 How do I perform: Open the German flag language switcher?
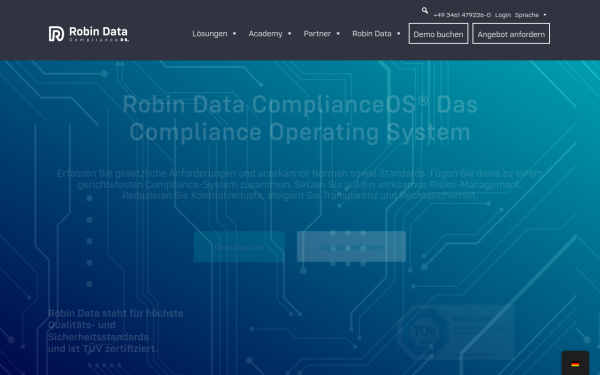575,364
